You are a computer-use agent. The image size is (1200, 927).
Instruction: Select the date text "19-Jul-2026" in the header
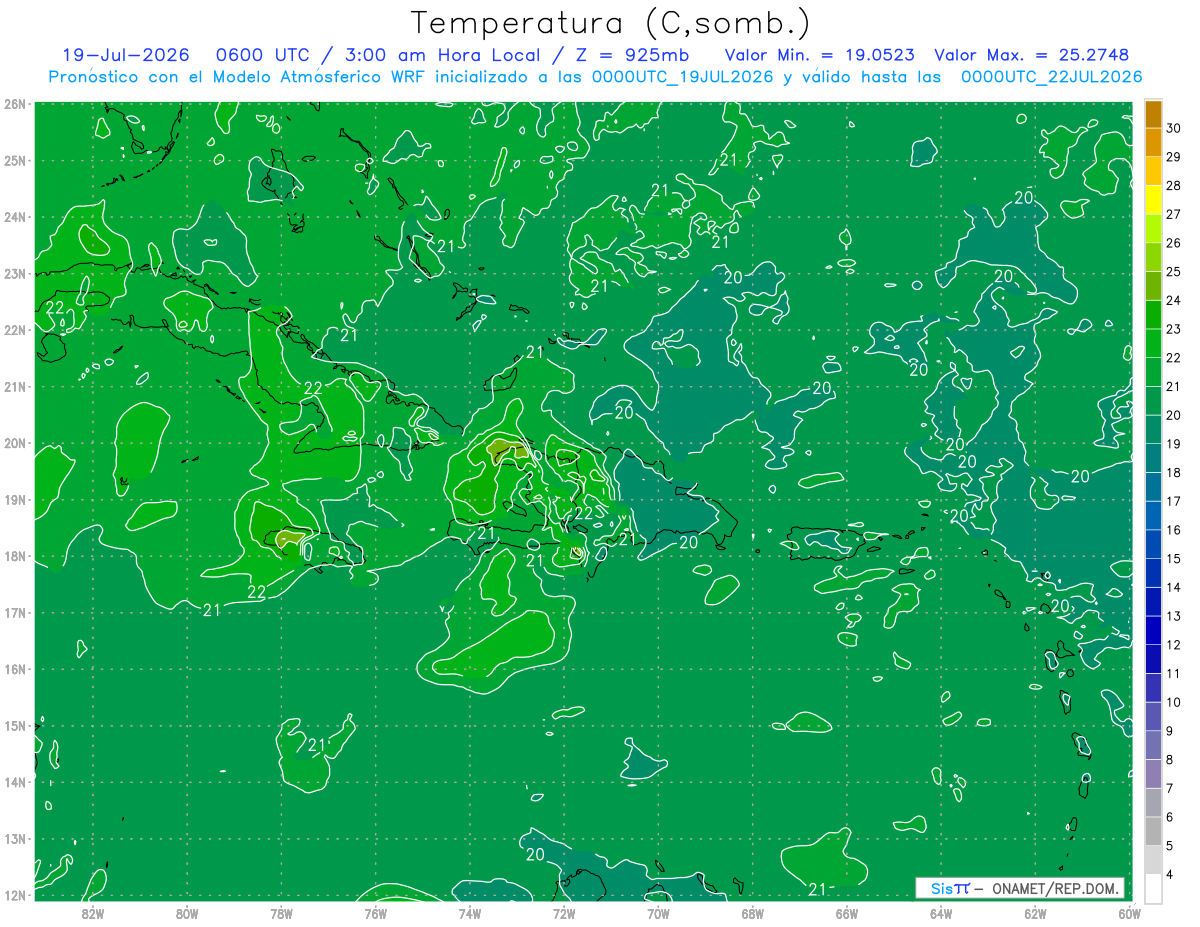[x=128, y=55]
